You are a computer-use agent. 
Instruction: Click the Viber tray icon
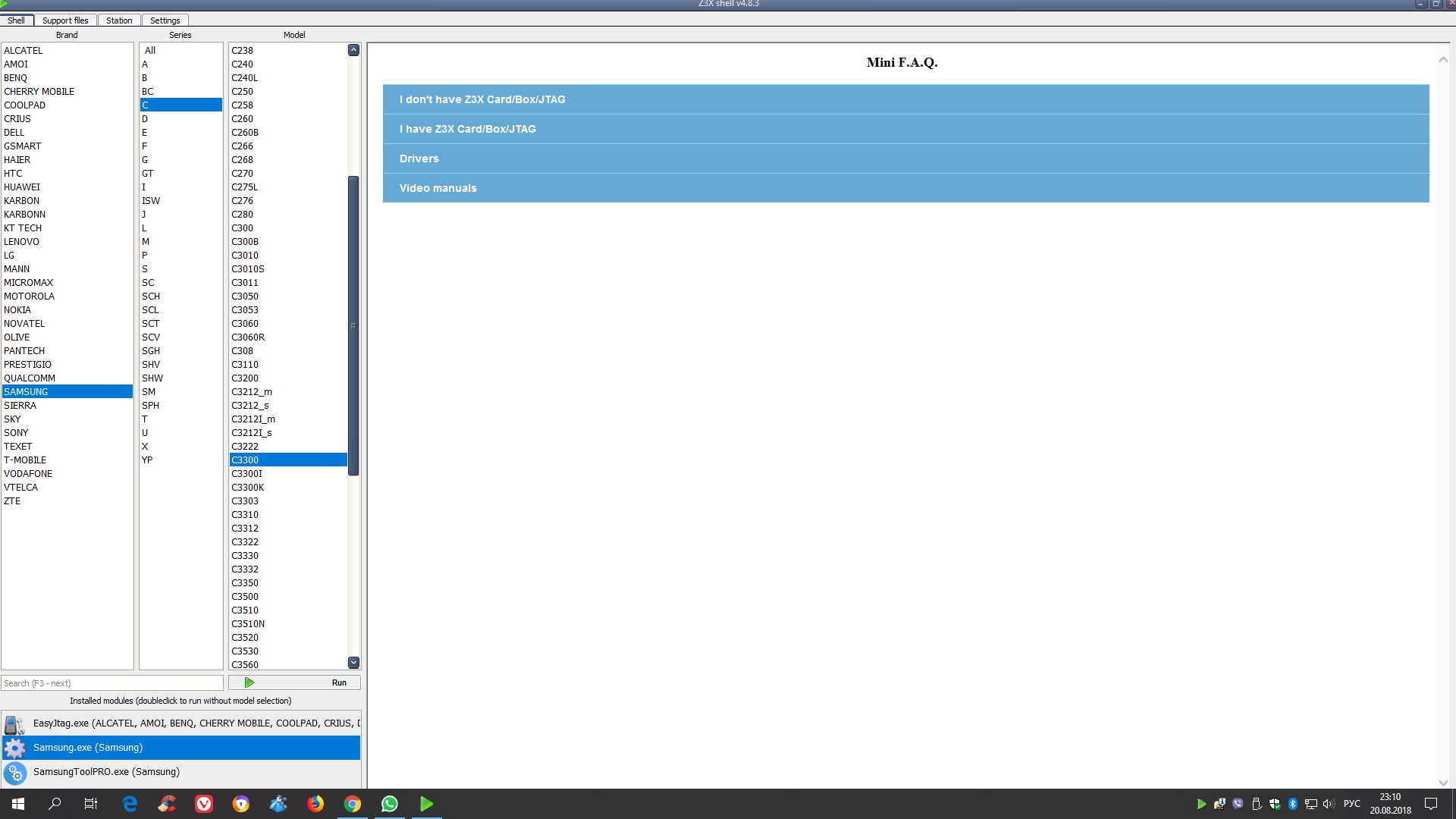[1238, 804]
